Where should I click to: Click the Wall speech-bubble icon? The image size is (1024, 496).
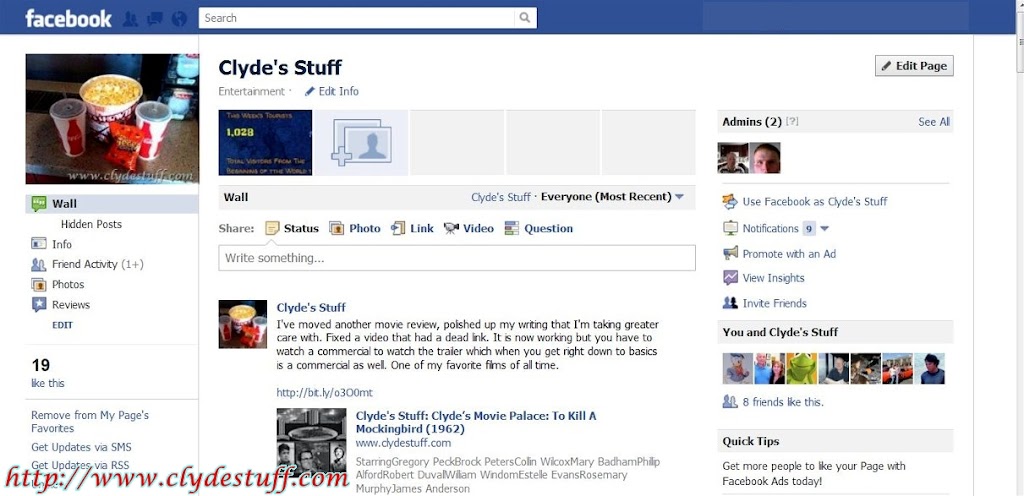[39, 204]
